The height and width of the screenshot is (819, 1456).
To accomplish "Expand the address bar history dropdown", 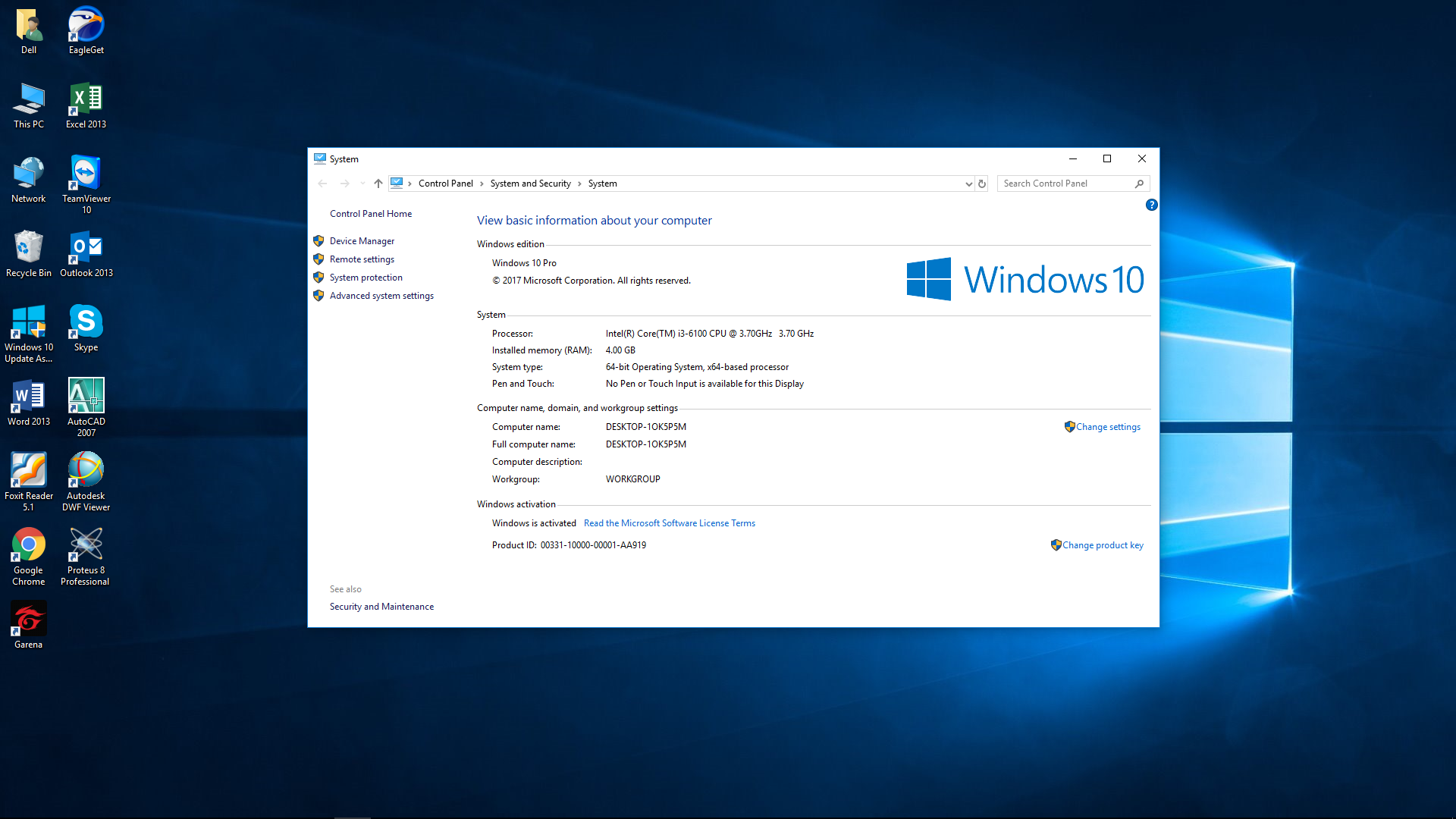I will point(968,184).
